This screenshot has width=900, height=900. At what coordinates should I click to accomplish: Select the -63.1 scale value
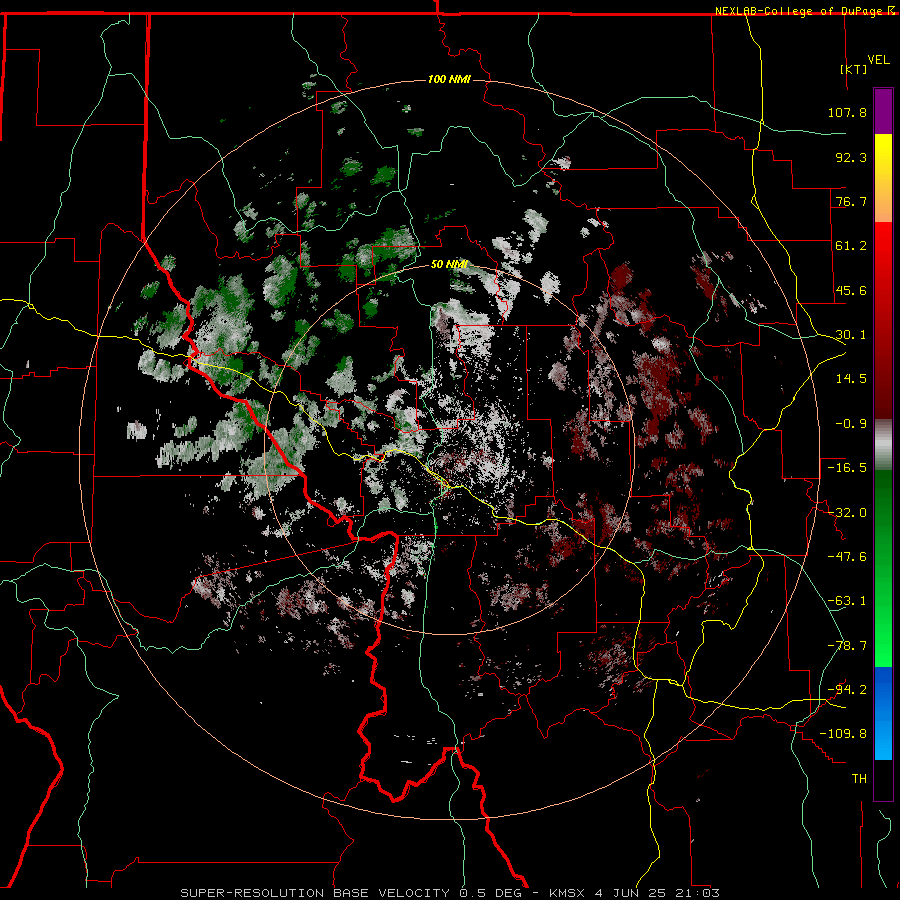pyautogui.click(x=847, y=601)
